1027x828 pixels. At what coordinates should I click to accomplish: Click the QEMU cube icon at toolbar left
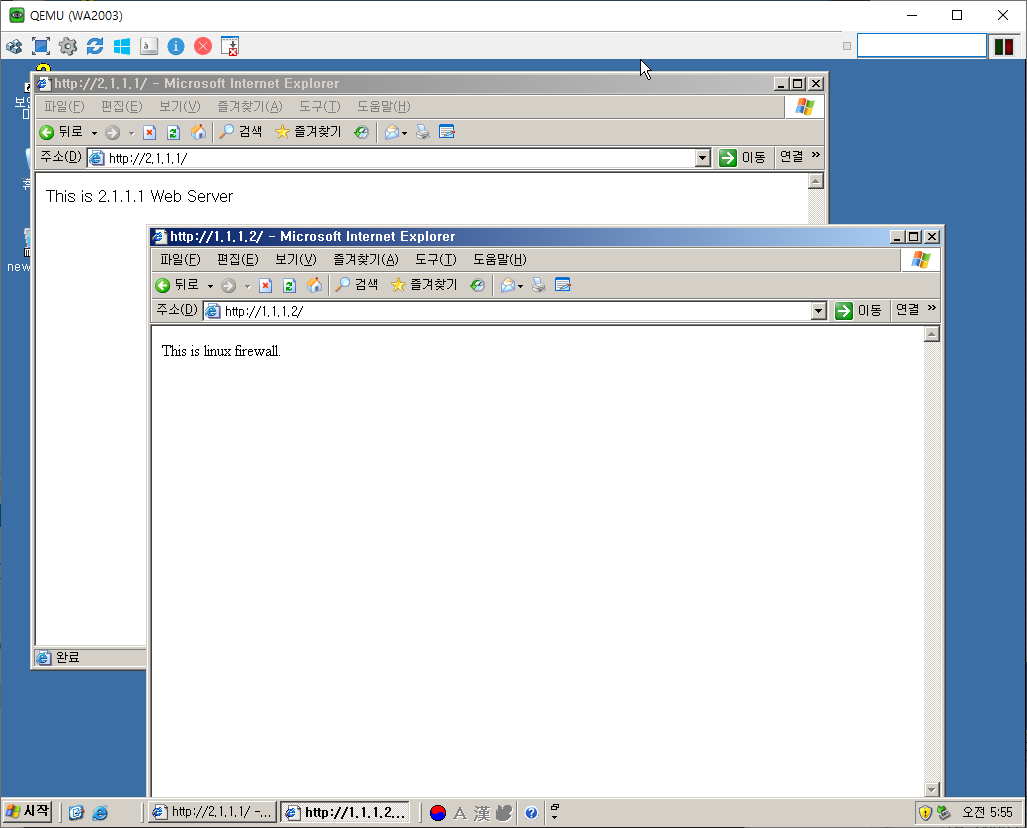[x=14, y=46]
